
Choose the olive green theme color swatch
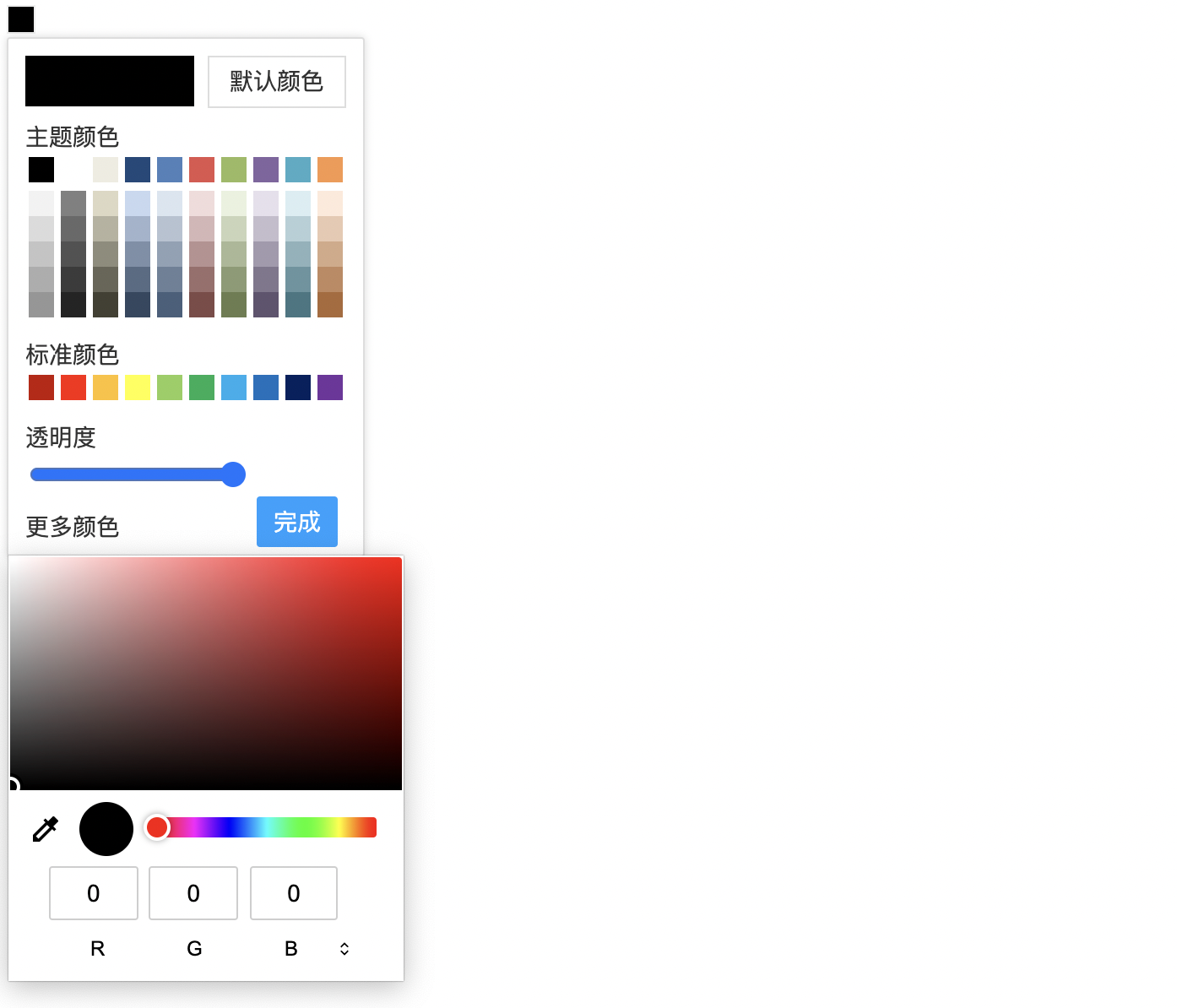tap(234, 170)
